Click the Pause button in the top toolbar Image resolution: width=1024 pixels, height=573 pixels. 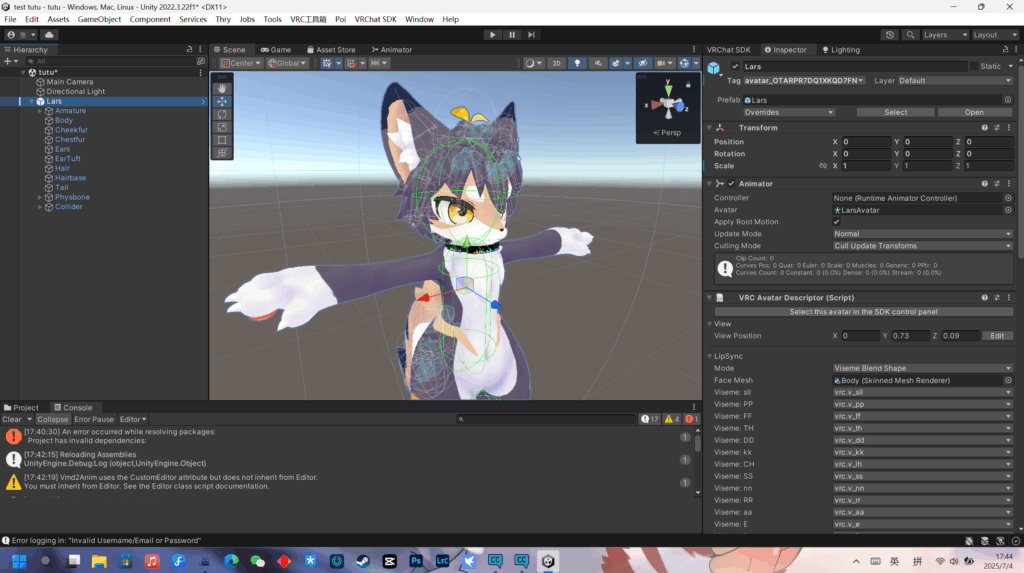tap(512, 35)
